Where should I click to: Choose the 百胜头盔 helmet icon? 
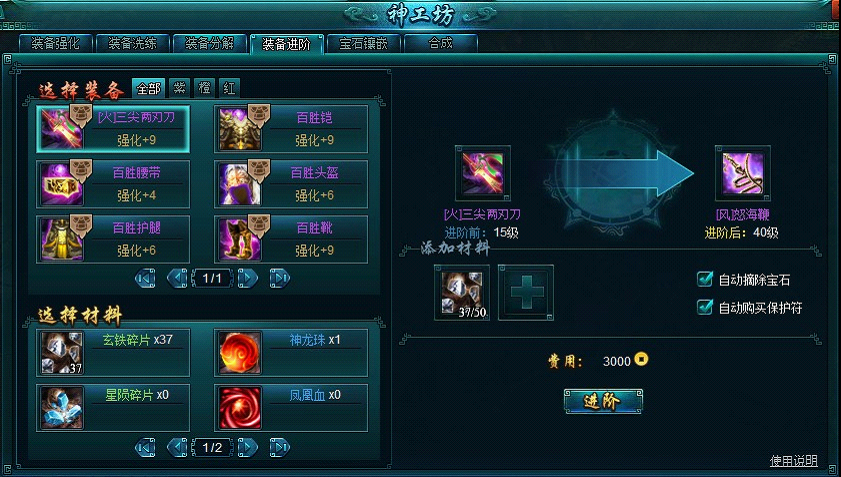pos(240,184)
